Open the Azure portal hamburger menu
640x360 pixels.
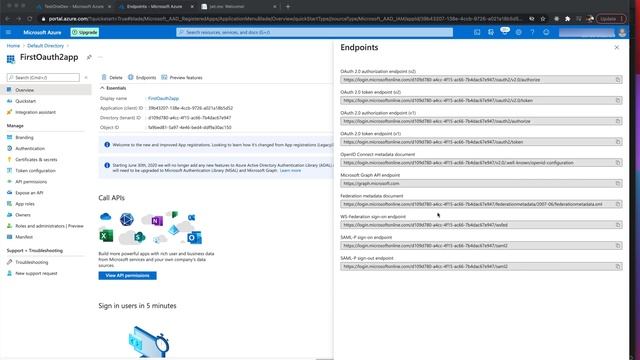coord(9,32)
